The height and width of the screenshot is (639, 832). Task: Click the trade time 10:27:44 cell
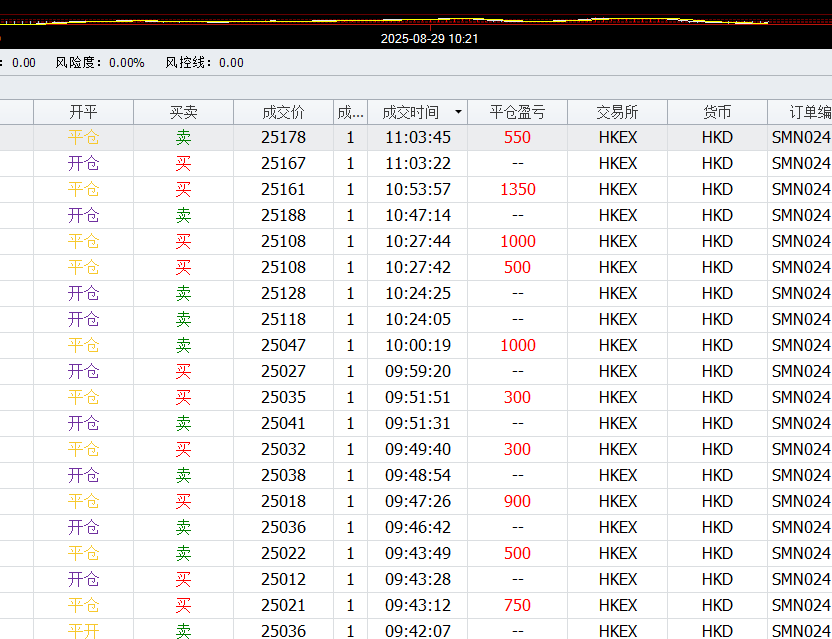click(x=418, y=241)
